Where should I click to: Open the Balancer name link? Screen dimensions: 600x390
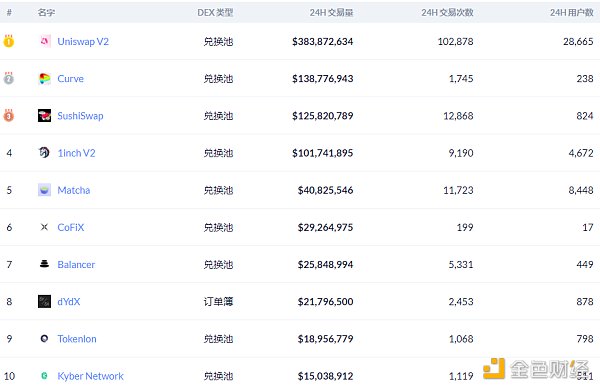point(76,264)
